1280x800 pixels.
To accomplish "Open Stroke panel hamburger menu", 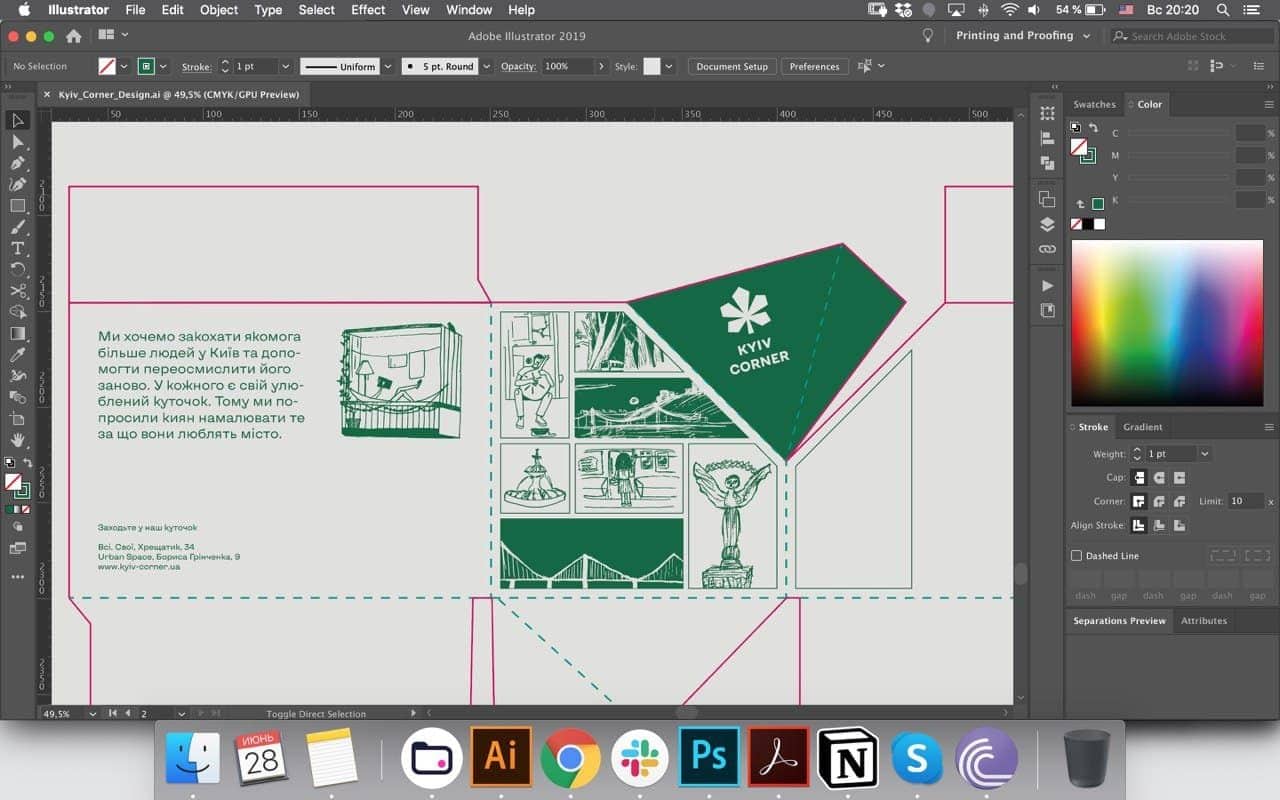I will coord(1270,427).
